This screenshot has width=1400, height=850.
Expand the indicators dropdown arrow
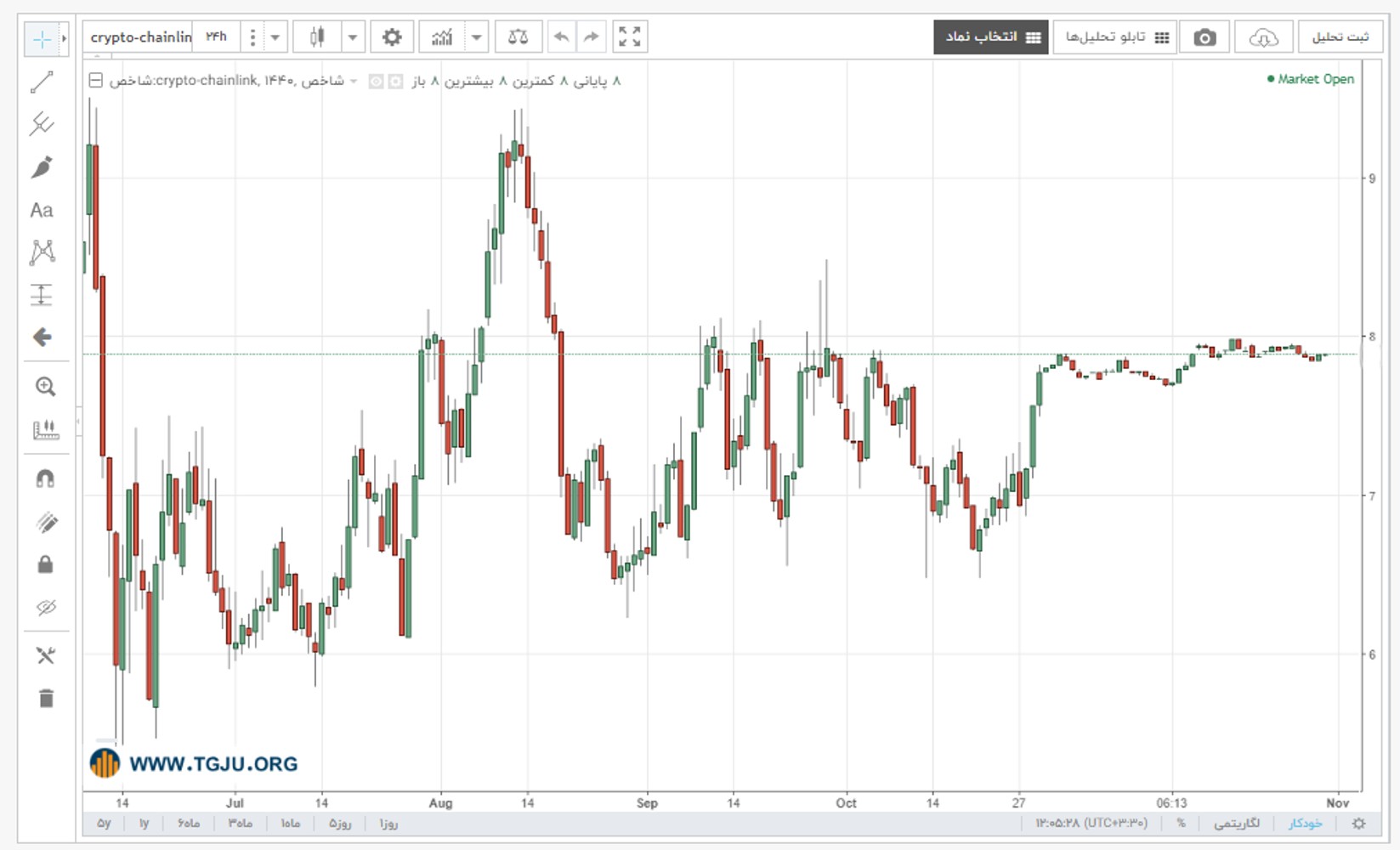point(476,37)
